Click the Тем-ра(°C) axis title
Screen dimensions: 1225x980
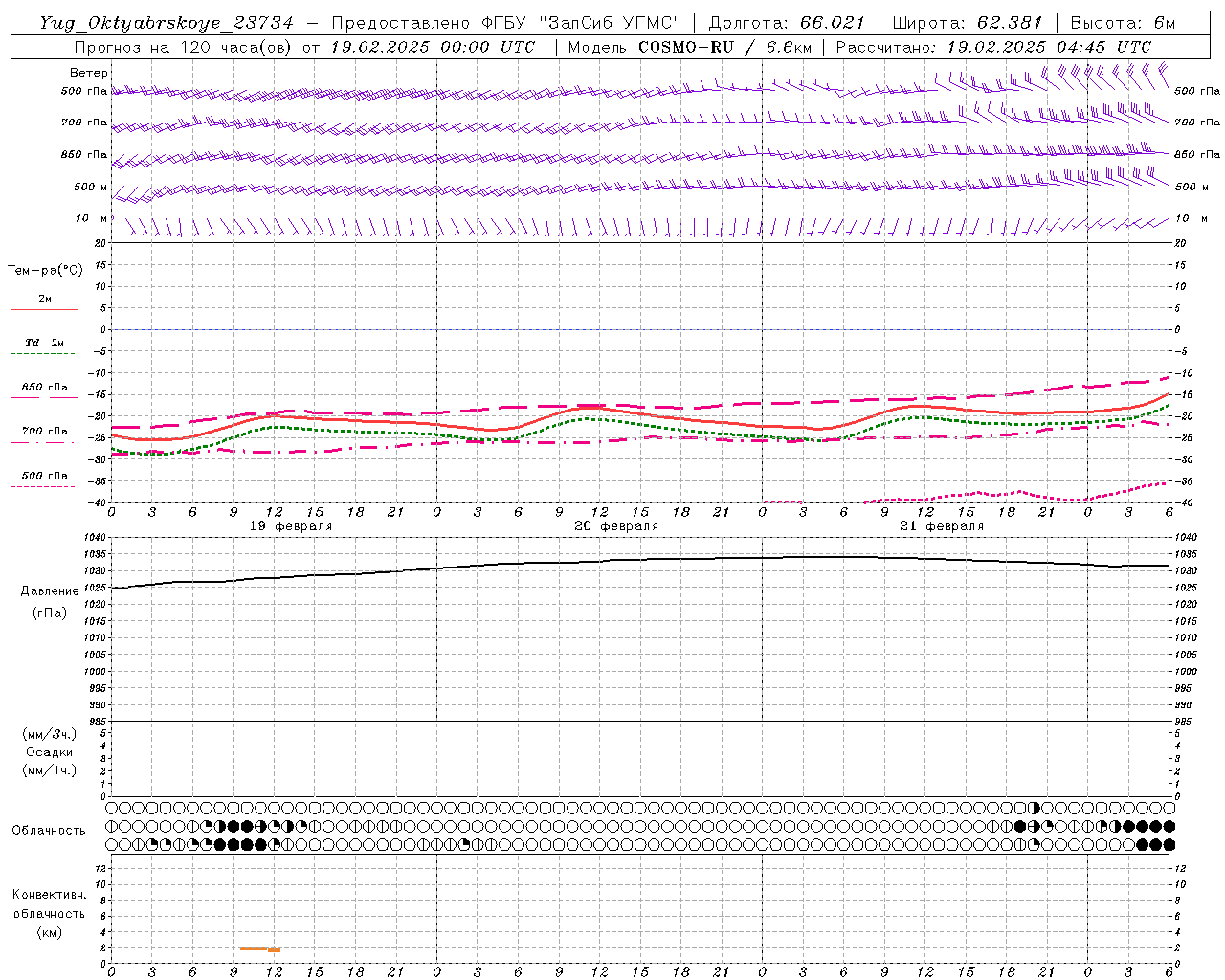45,270
